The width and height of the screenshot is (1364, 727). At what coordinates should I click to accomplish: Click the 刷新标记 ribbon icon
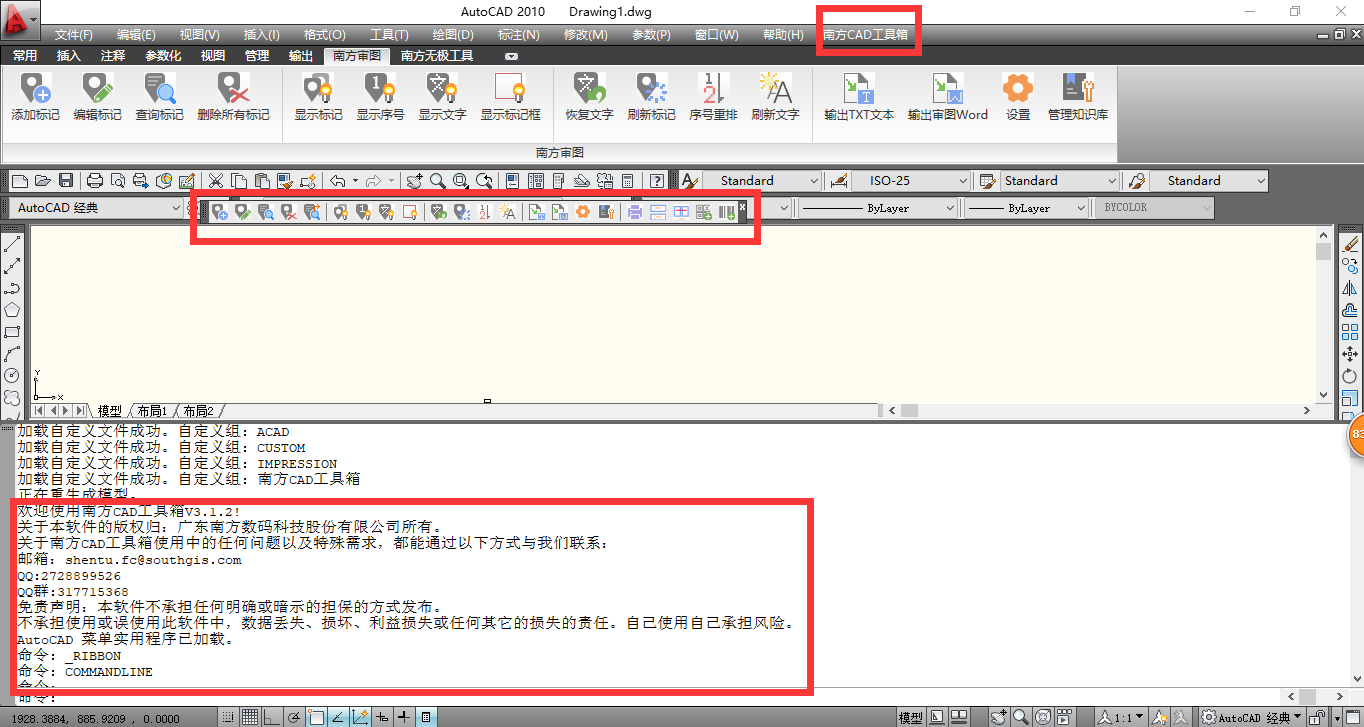click(x=651, y=96)
